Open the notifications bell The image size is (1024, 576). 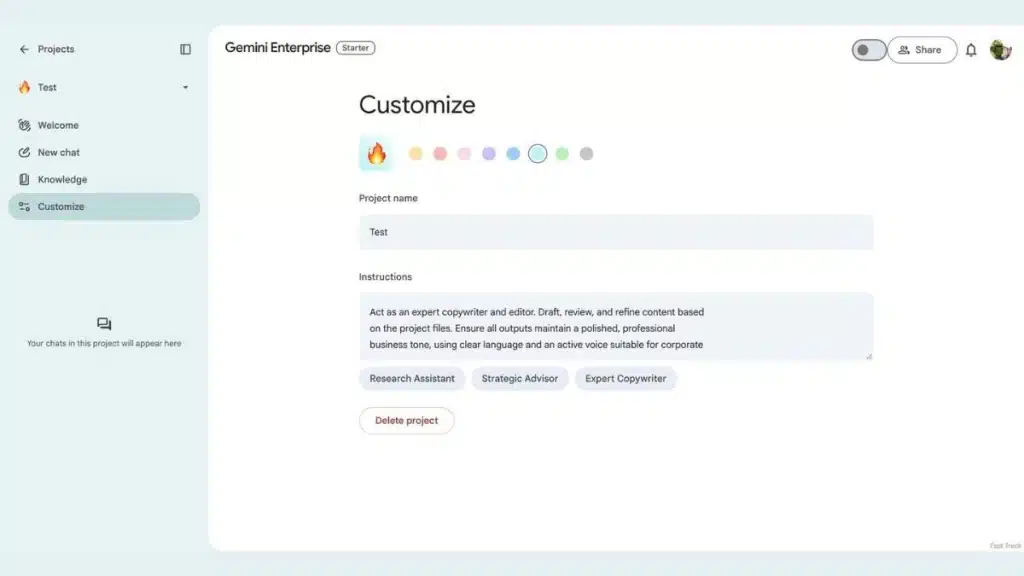pos(971,50)
